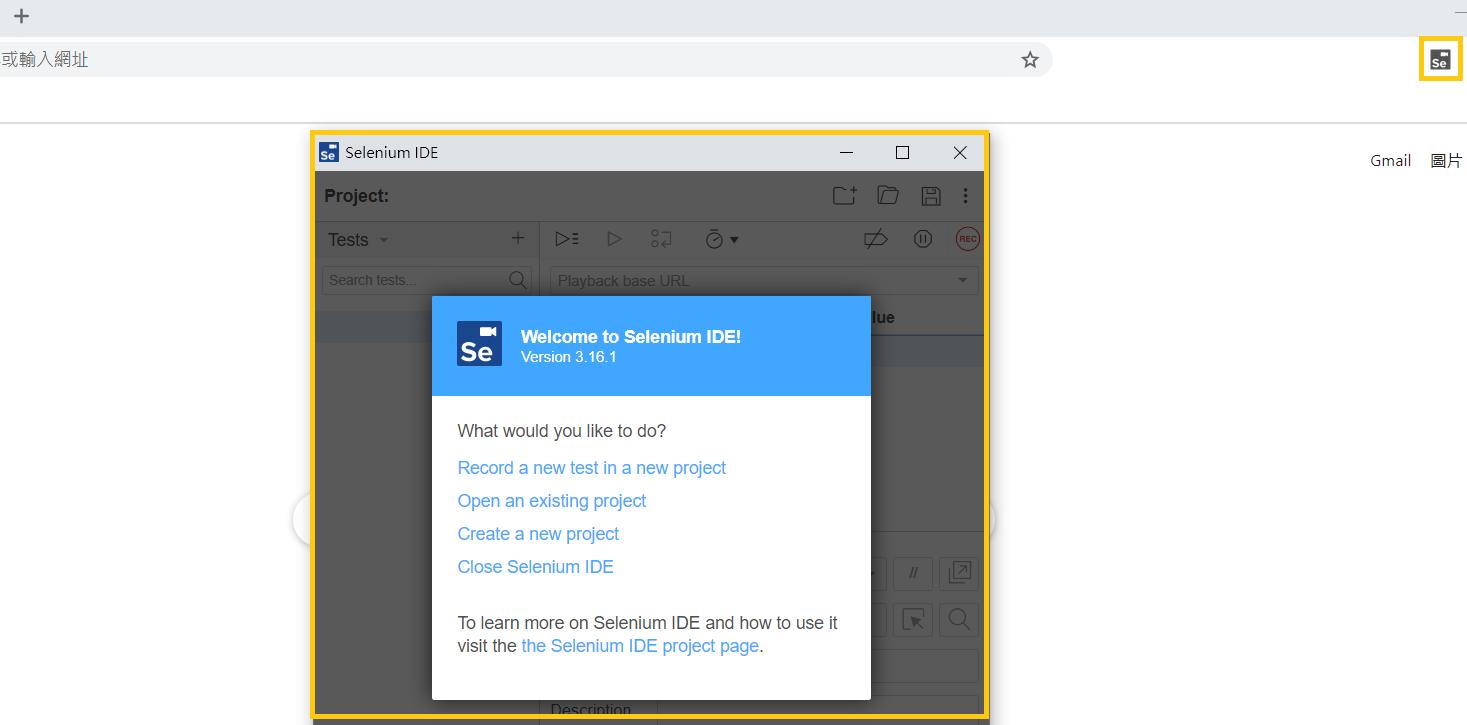Toggle disable breakpoints icon
The width and height of the screenshot is (1467, 725).
tap(875, 239)
